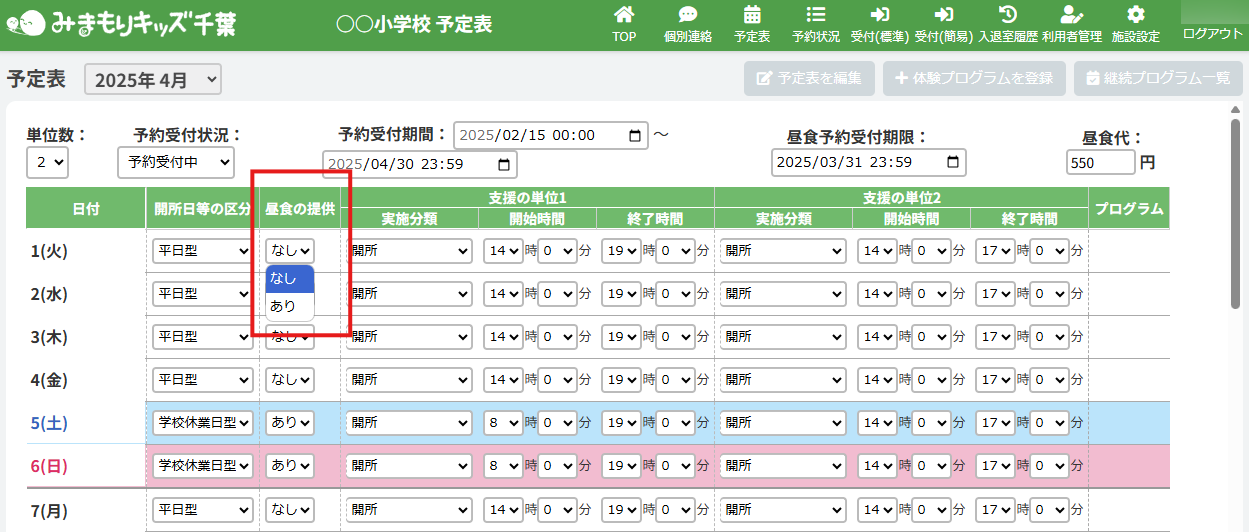Select あり in lunch dropdown list

pyautogui.click(x=283, y=306)
